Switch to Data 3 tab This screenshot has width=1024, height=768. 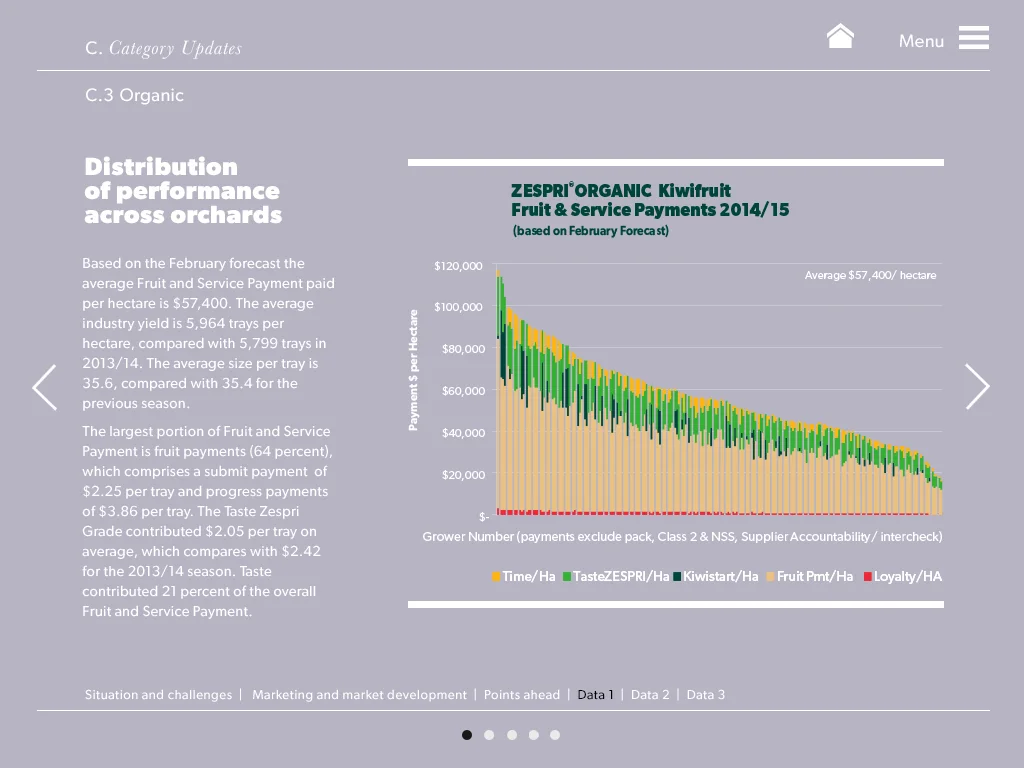coord(705,695)
